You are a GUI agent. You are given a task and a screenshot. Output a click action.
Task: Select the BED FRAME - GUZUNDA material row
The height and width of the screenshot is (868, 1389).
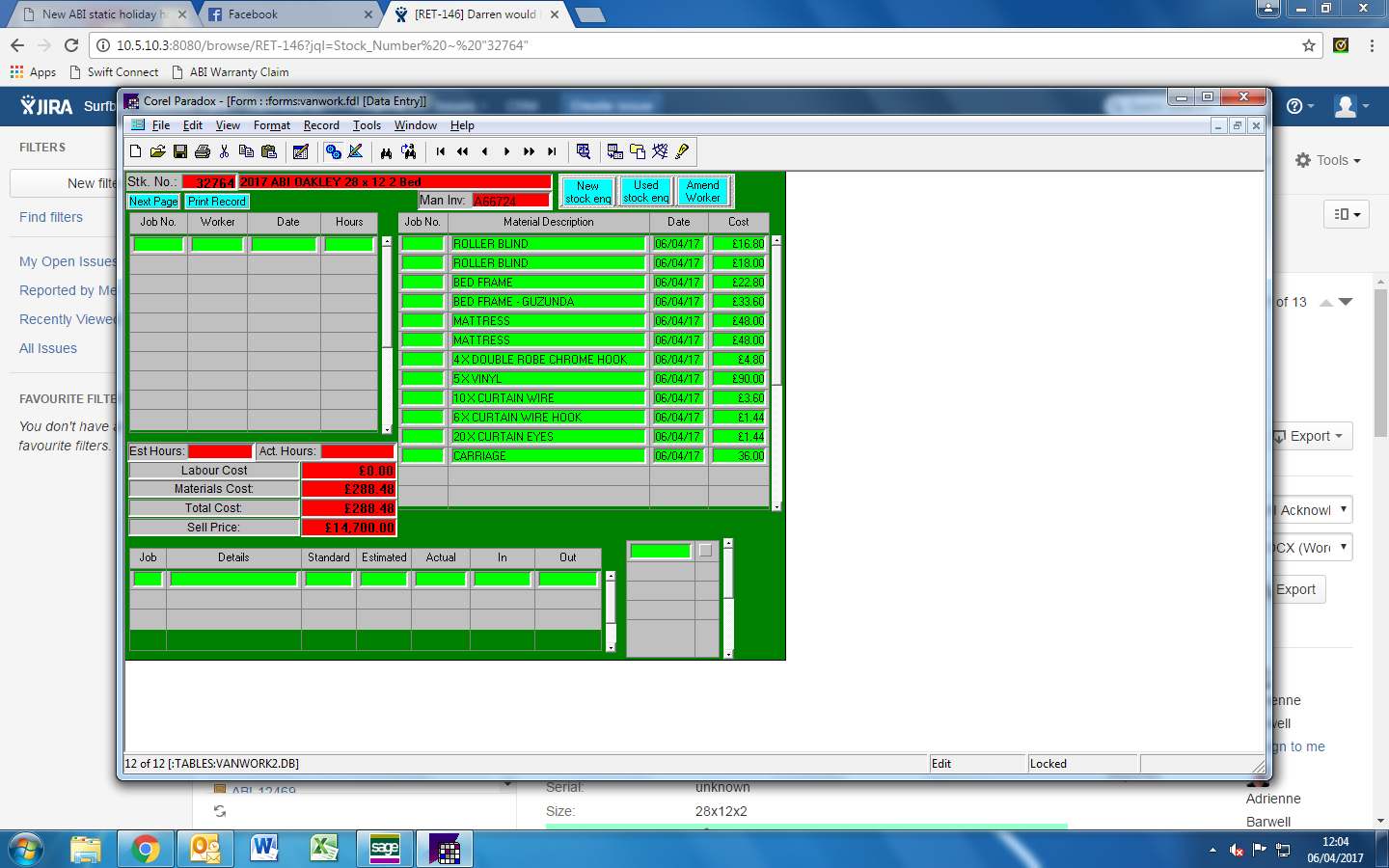point(585,302)
